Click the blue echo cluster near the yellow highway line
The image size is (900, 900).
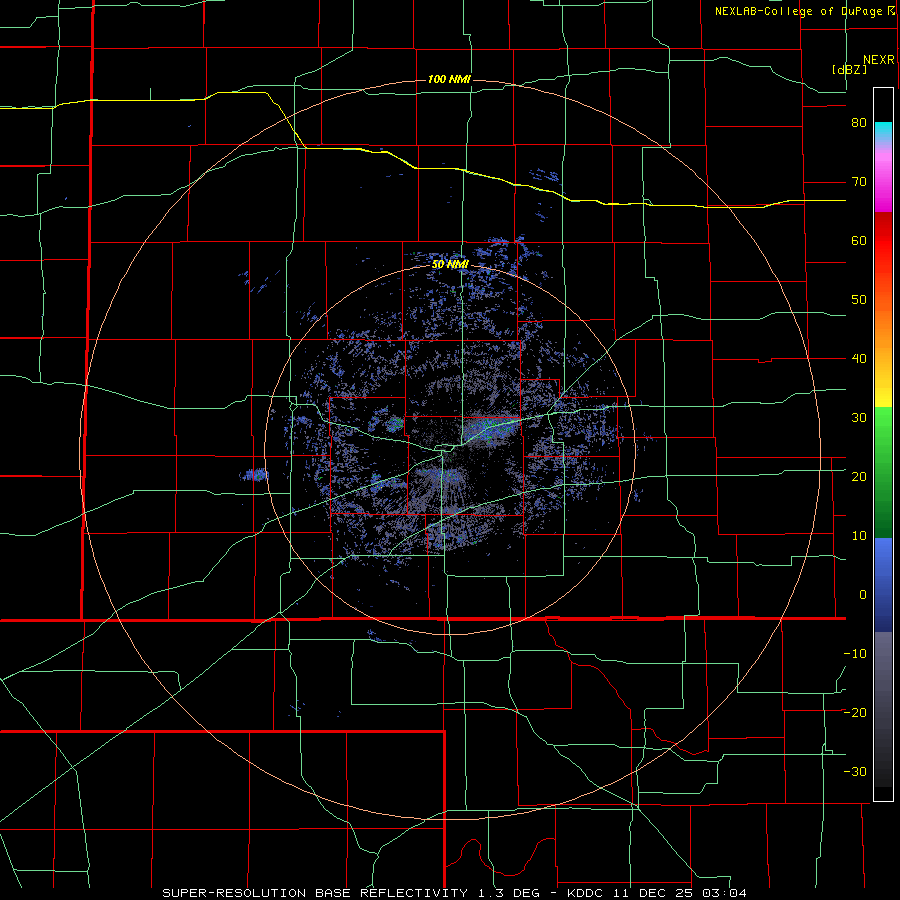[544, 175]
